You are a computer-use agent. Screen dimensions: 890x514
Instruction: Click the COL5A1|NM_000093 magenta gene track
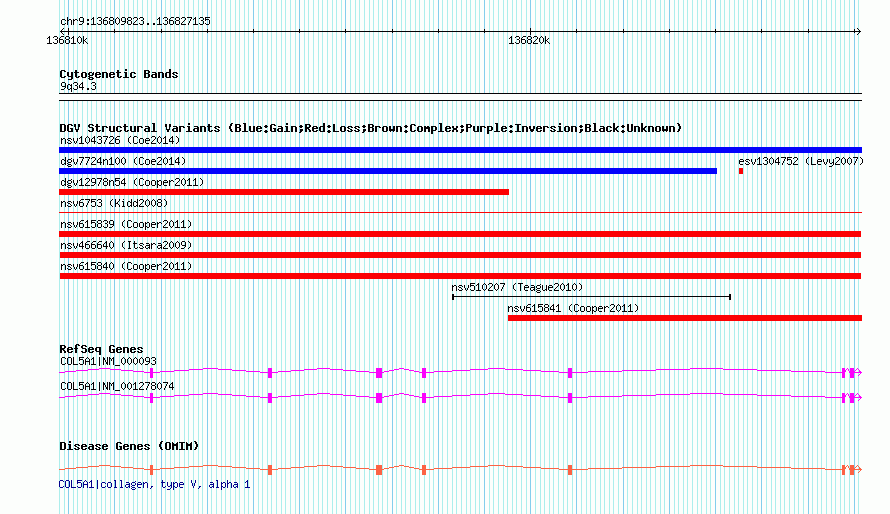[x=460, y=372]
